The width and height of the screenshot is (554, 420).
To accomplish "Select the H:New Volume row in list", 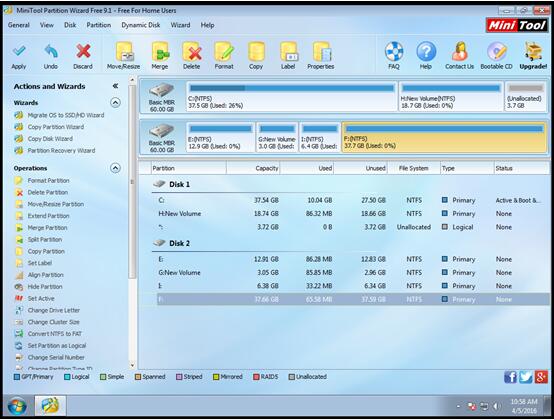I will 350,214.
